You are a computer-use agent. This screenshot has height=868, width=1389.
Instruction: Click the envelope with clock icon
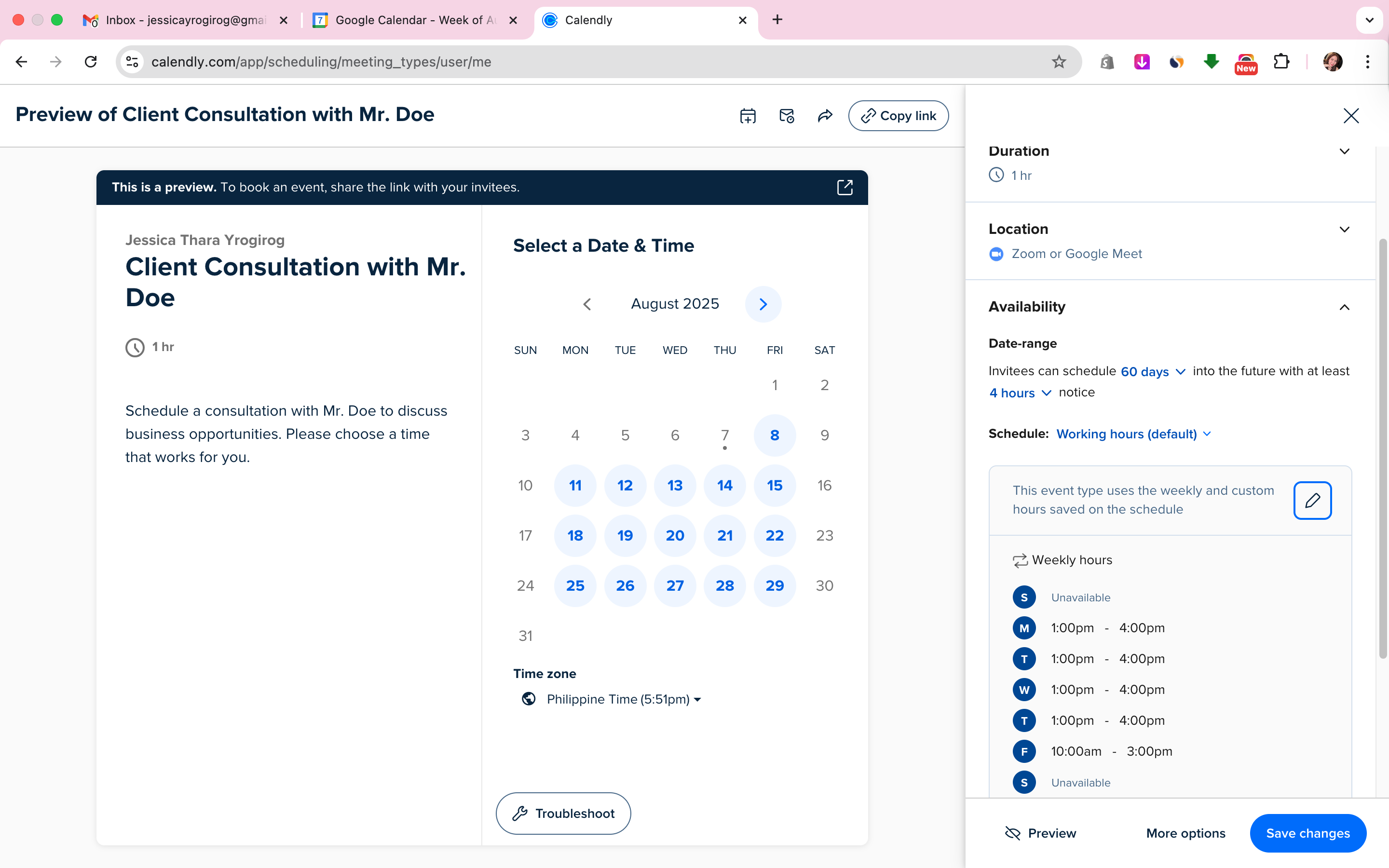[786, 116]
